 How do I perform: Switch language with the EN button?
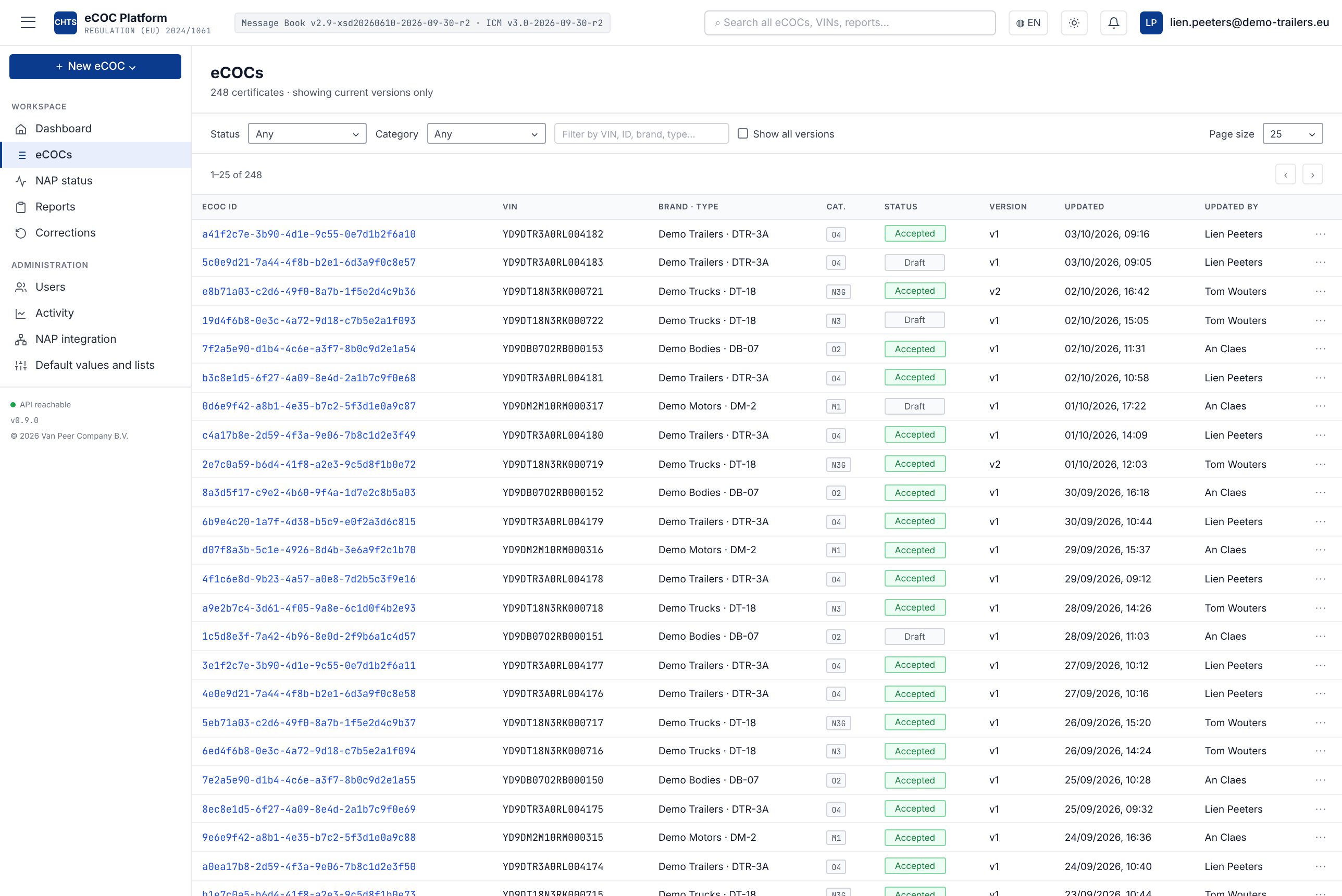(1028, 23)
